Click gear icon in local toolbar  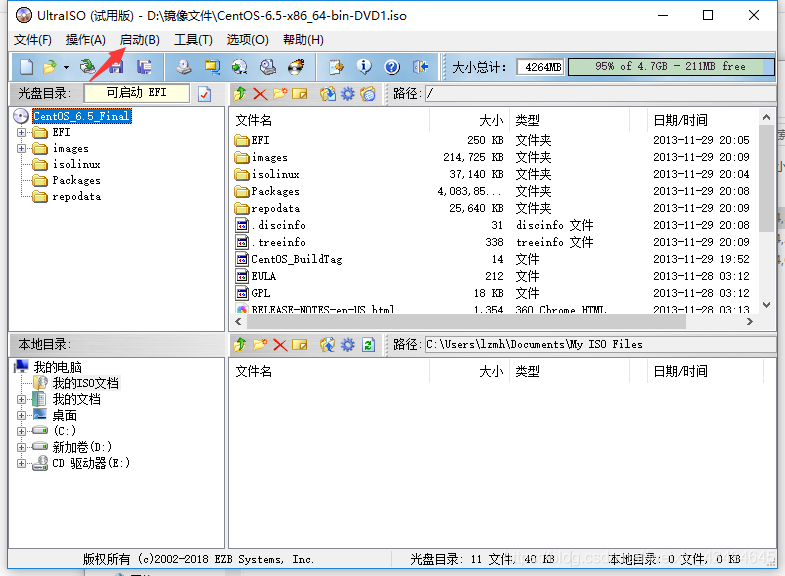pyautogui.click(x=347, y=345)
